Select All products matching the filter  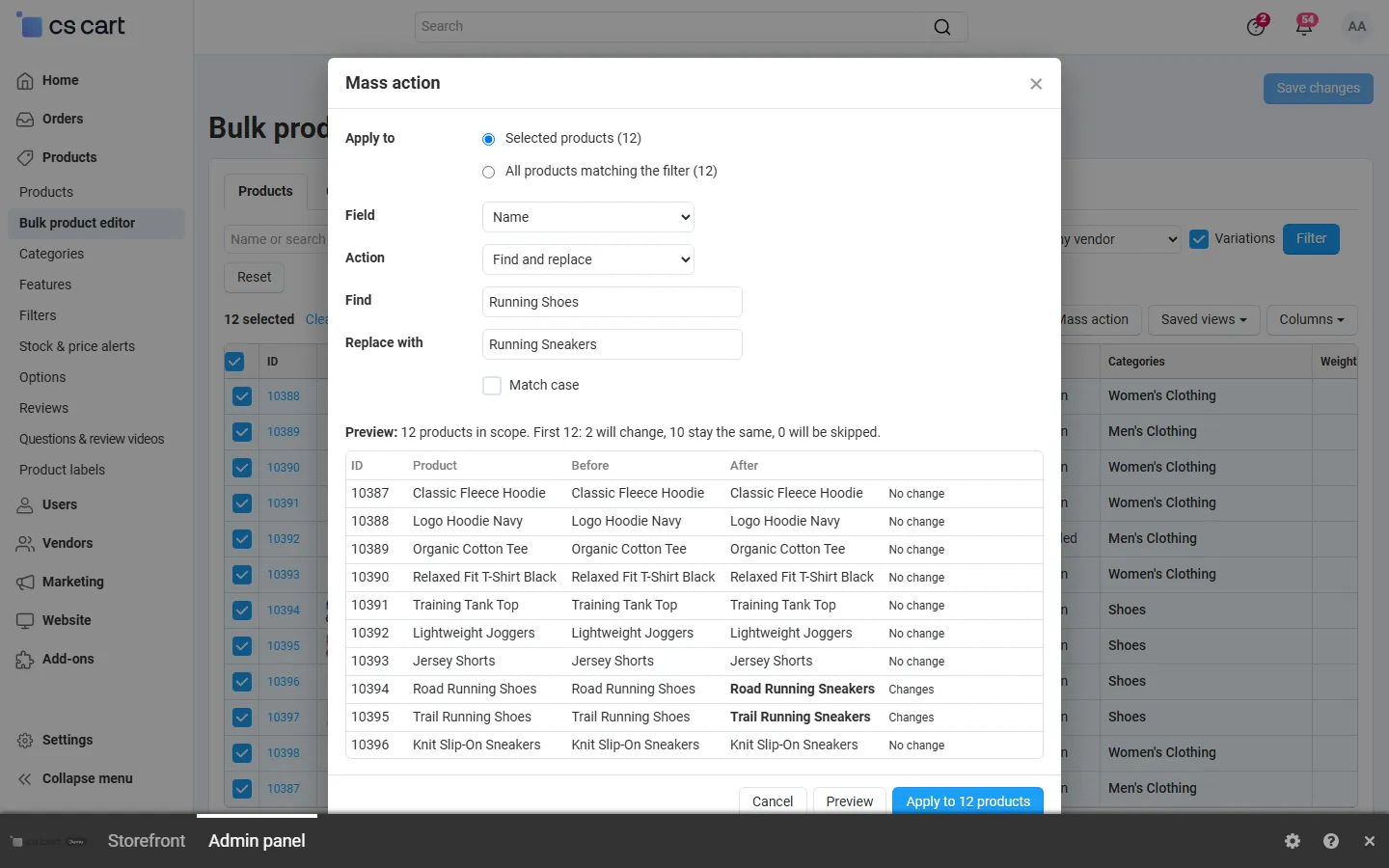(x=488, y=172)
